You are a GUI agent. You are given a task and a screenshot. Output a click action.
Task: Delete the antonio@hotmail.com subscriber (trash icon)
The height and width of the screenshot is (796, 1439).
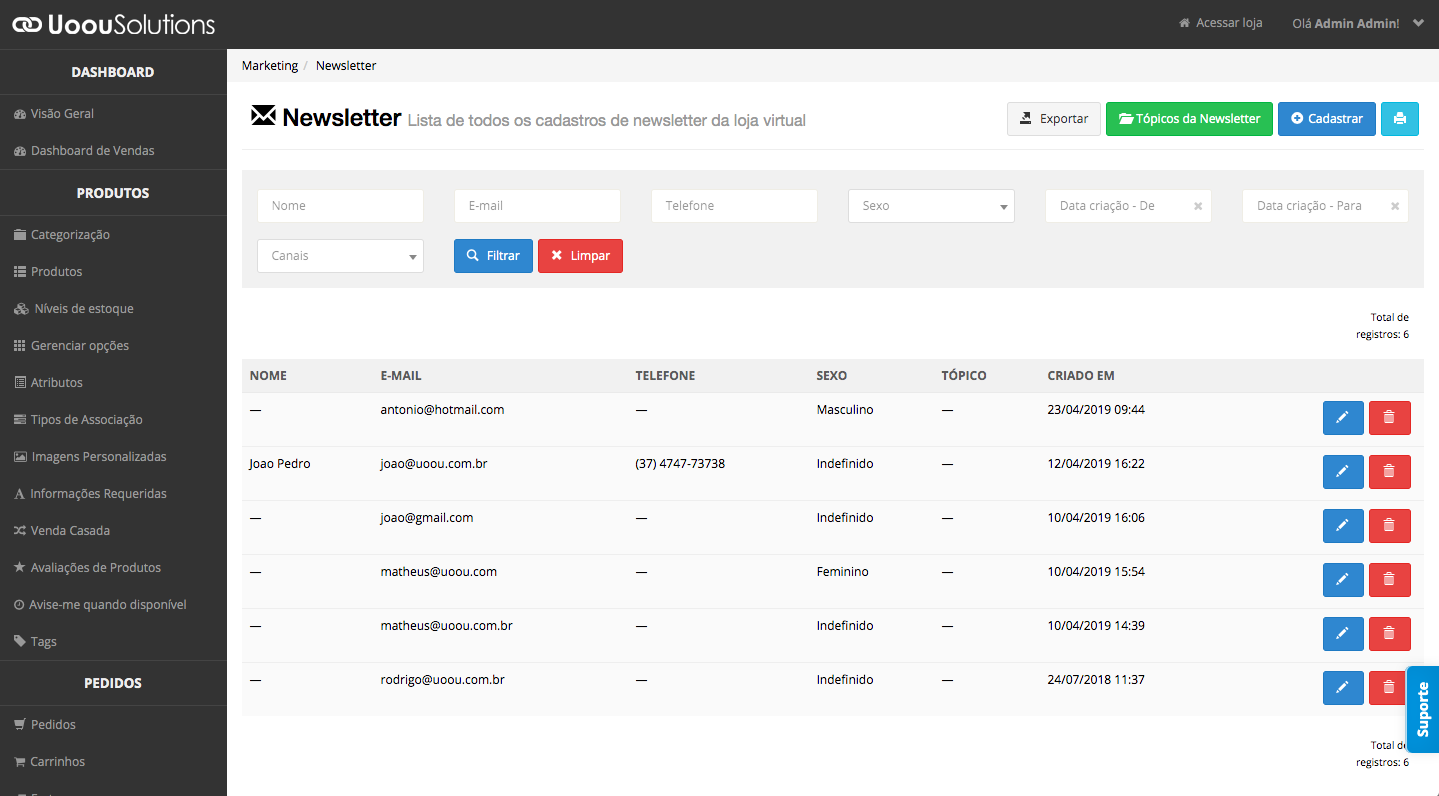point(1389,418)
